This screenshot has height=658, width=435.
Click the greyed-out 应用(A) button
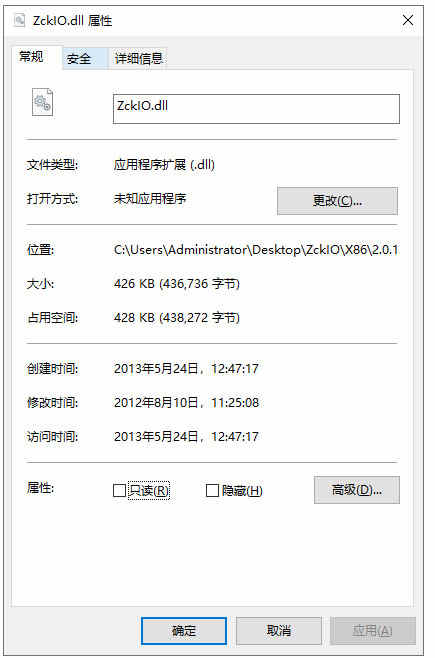point(372,631)
